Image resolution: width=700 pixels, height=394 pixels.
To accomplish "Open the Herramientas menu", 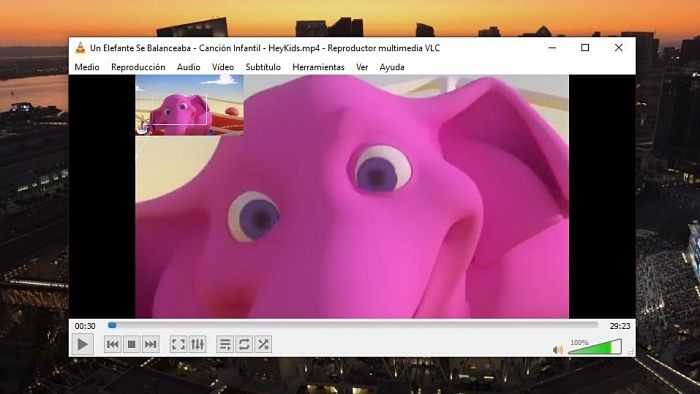I will (318, 67).
